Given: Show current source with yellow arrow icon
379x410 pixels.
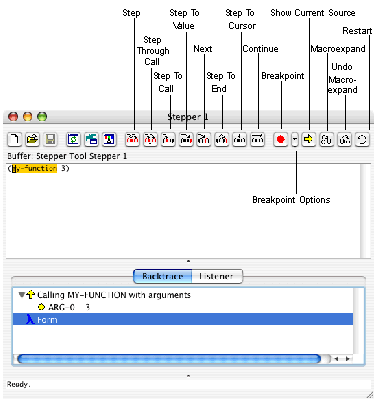Looking at the screenshot, I should (x=309, y=139).
